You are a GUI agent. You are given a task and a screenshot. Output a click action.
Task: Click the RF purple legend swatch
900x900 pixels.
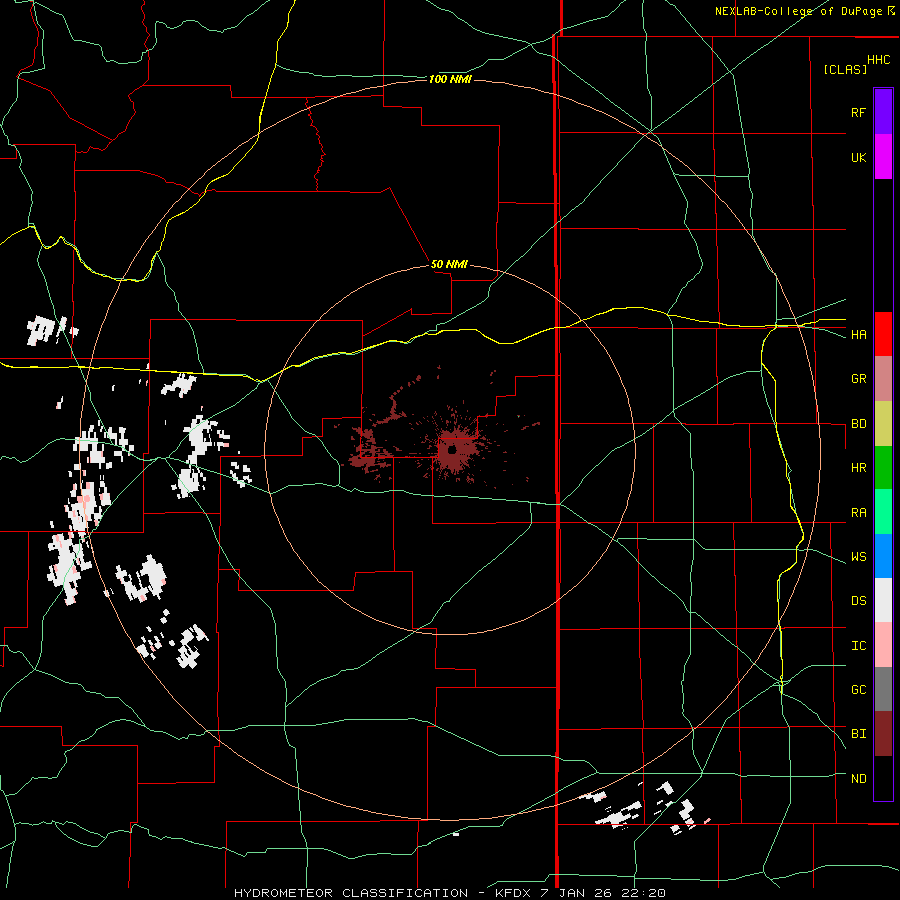(883, 112)
